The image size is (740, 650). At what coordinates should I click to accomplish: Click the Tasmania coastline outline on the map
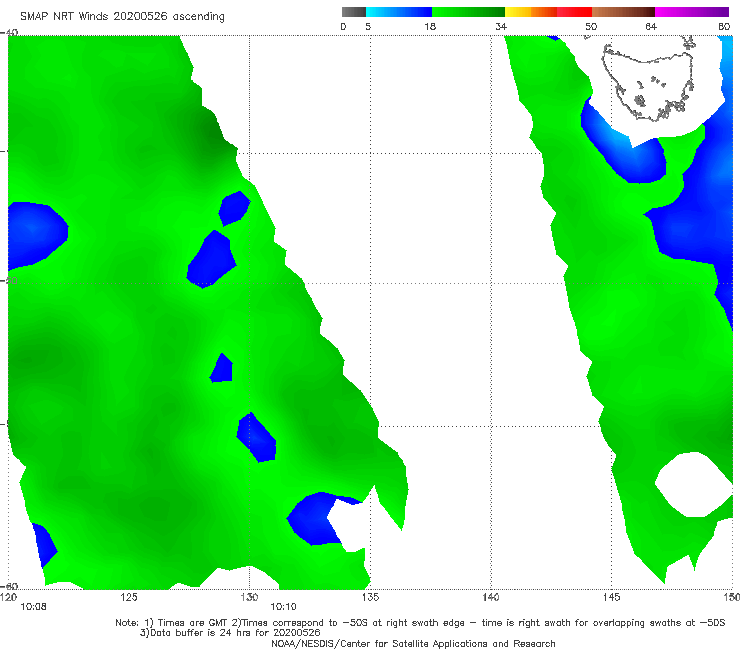648,81
